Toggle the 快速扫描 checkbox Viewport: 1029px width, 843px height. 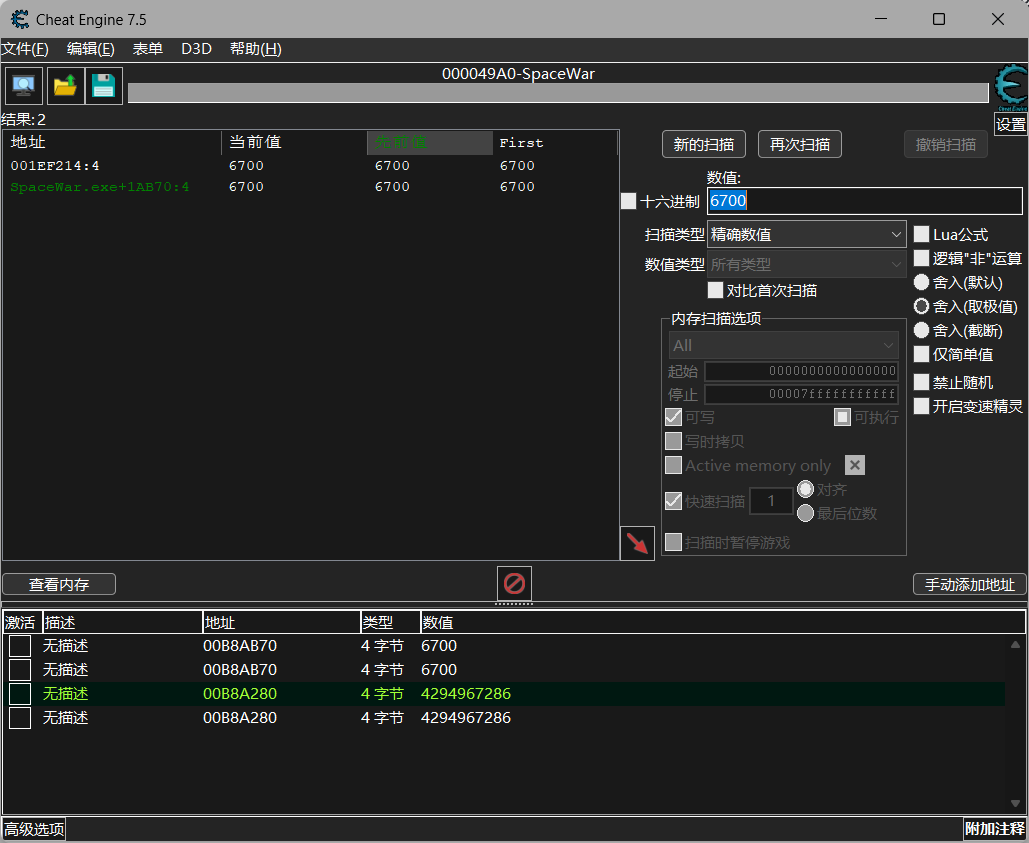point(673,501)
